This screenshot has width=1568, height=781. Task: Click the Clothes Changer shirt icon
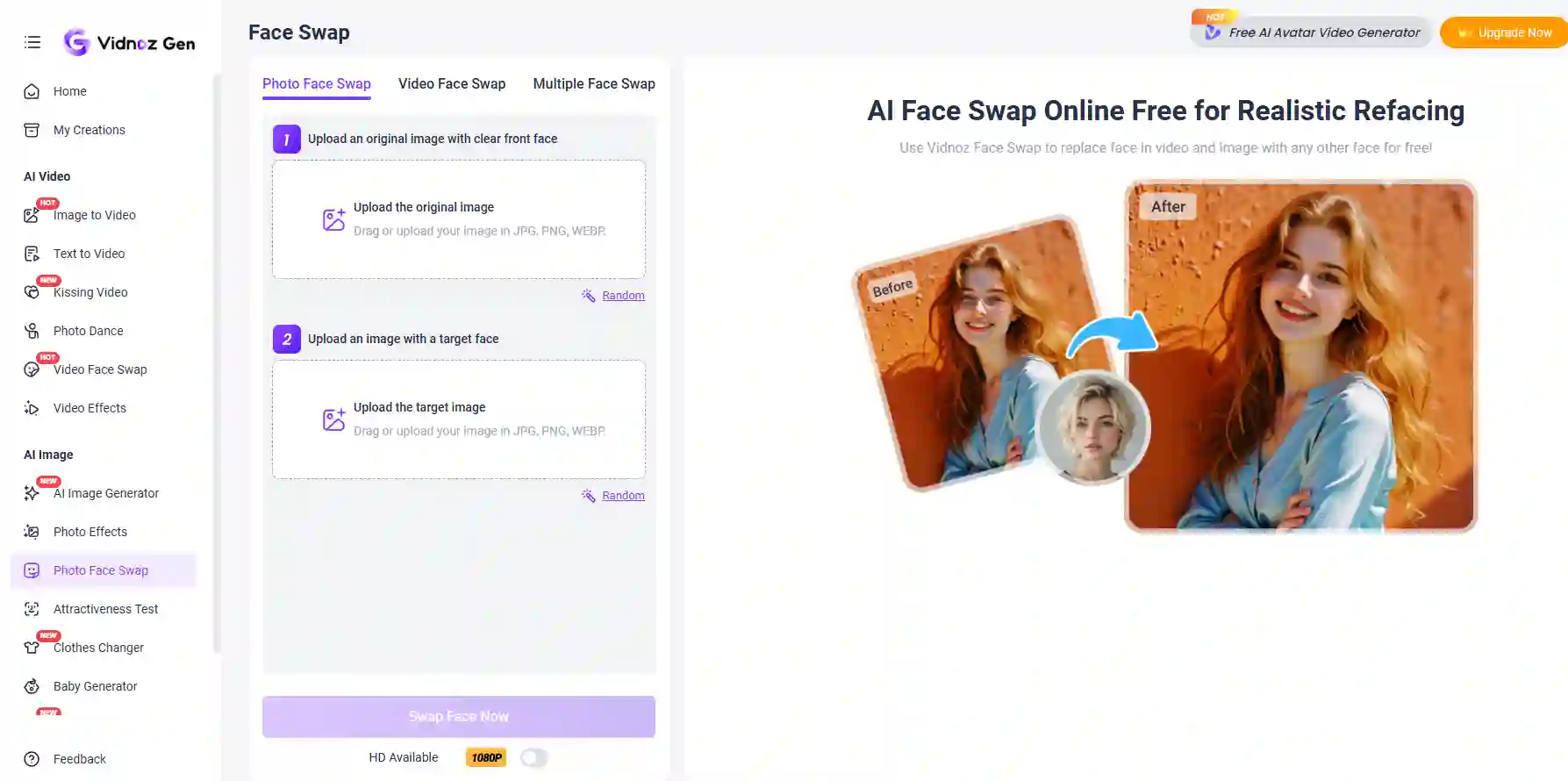click(32, 648)
